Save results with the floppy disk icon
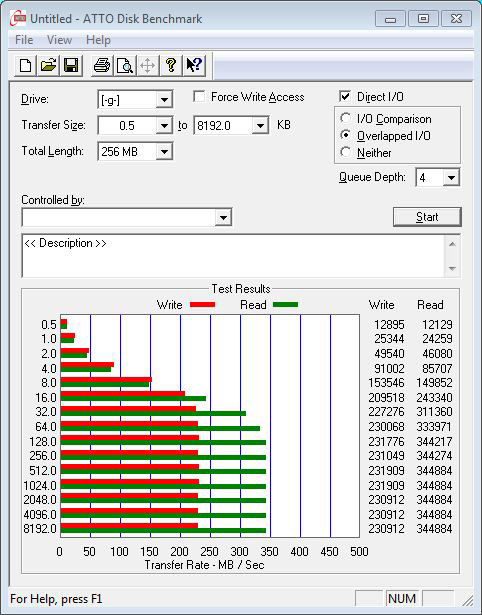Screen dimensions: 482x615 (x=71, y=65)
